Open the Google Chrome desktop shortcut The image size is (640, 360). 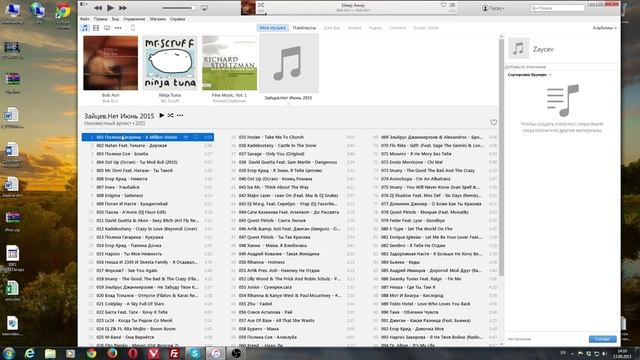point(63,16)
